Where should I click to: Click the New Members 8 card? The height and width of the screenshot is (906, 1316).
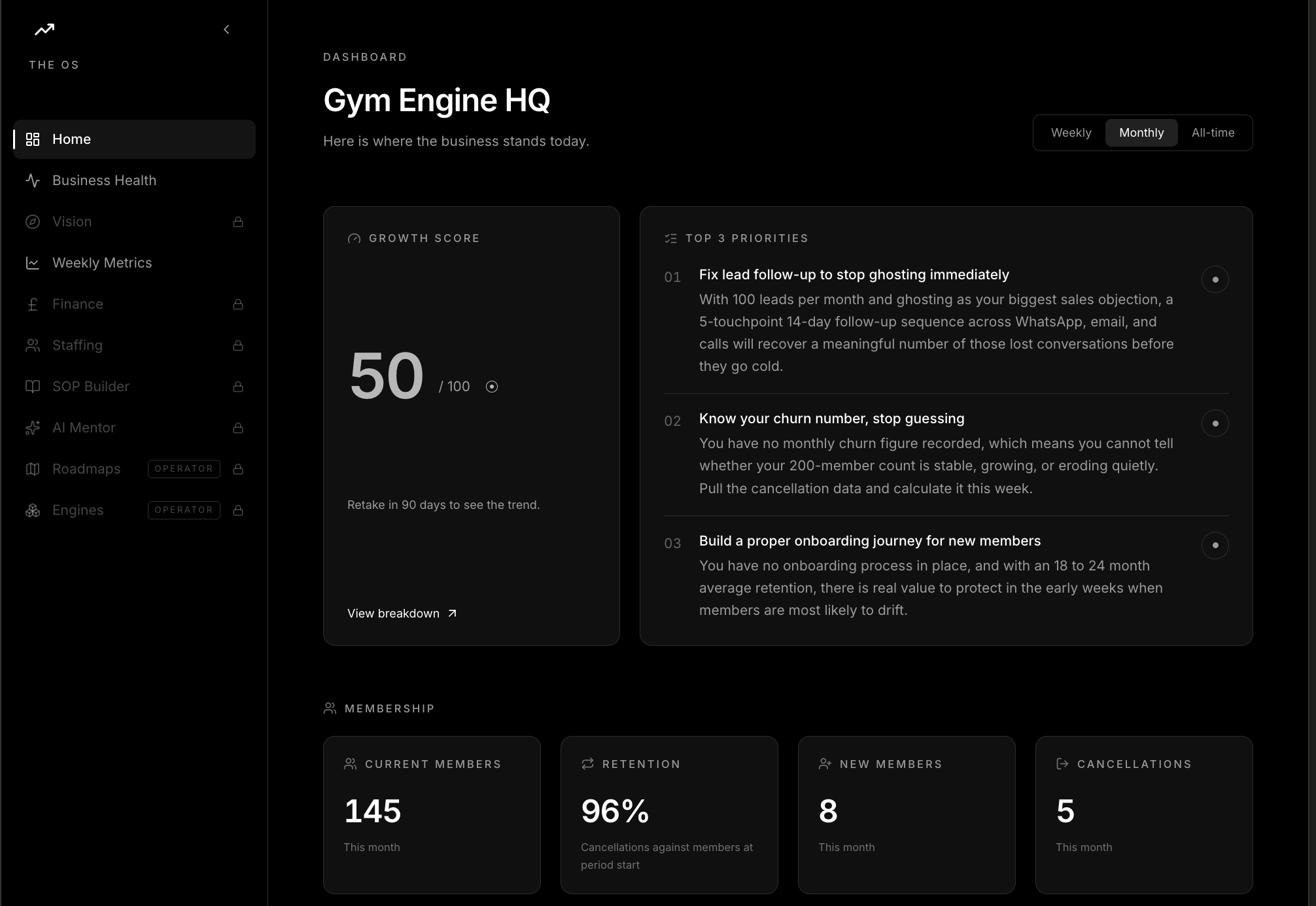coord(907,815)
